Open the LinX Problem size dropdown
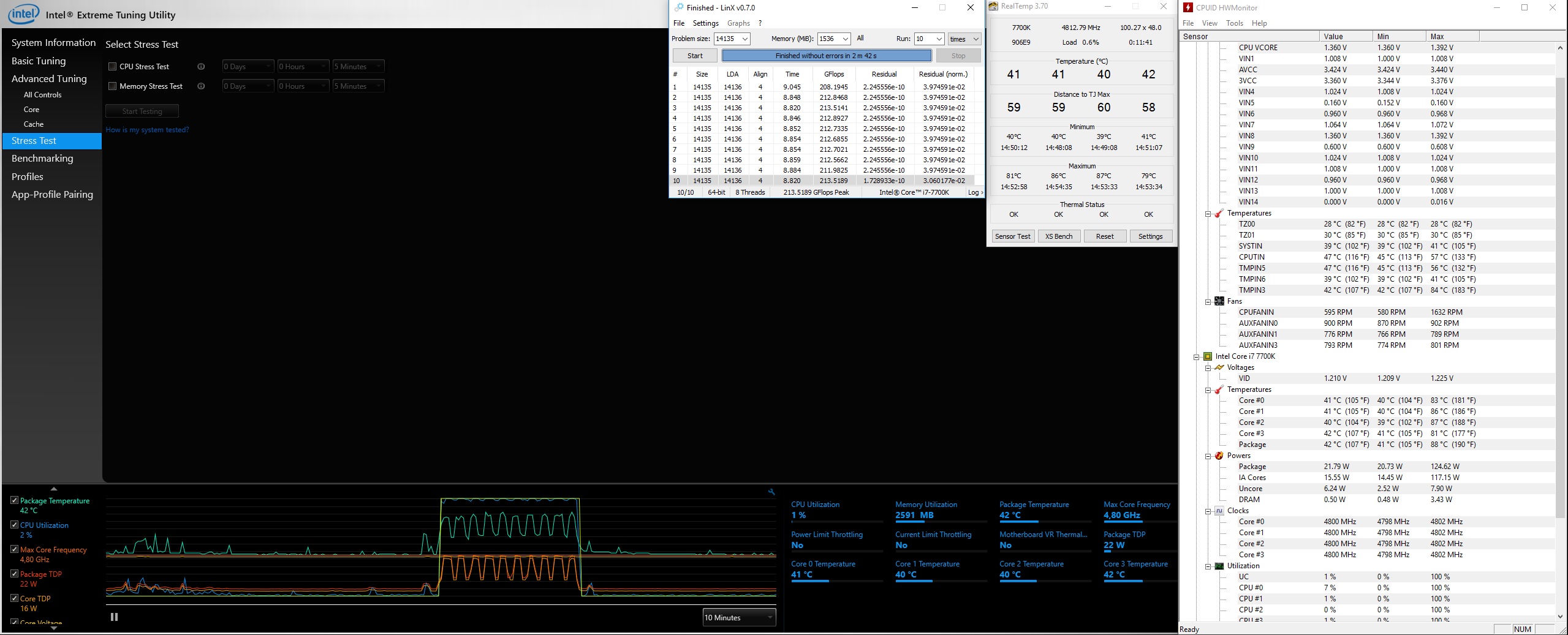Viewport: 1568px width, 635px height. (732, 39)
